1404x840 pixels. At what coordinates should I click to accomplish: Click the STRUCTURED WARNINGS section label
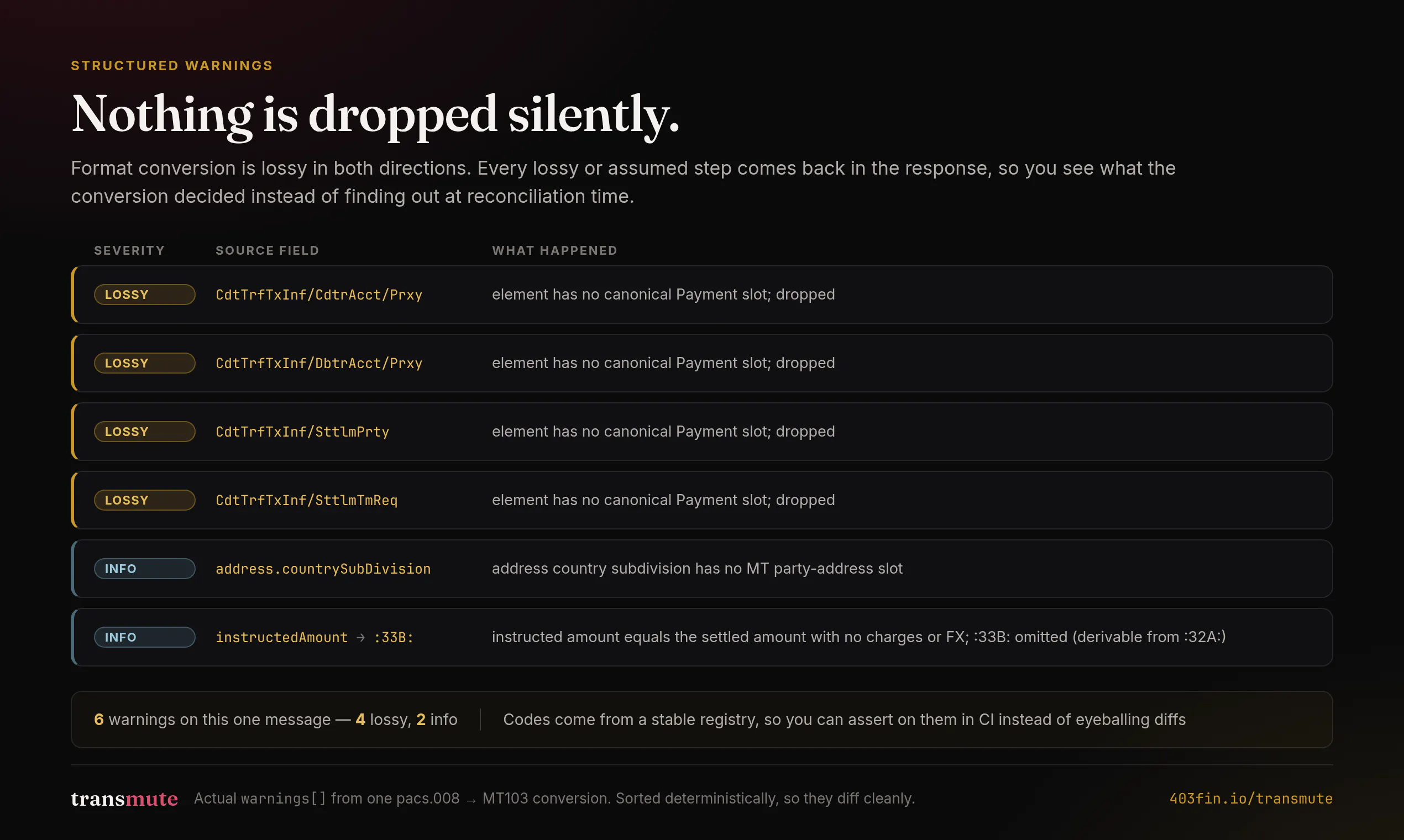pos(171,66)
